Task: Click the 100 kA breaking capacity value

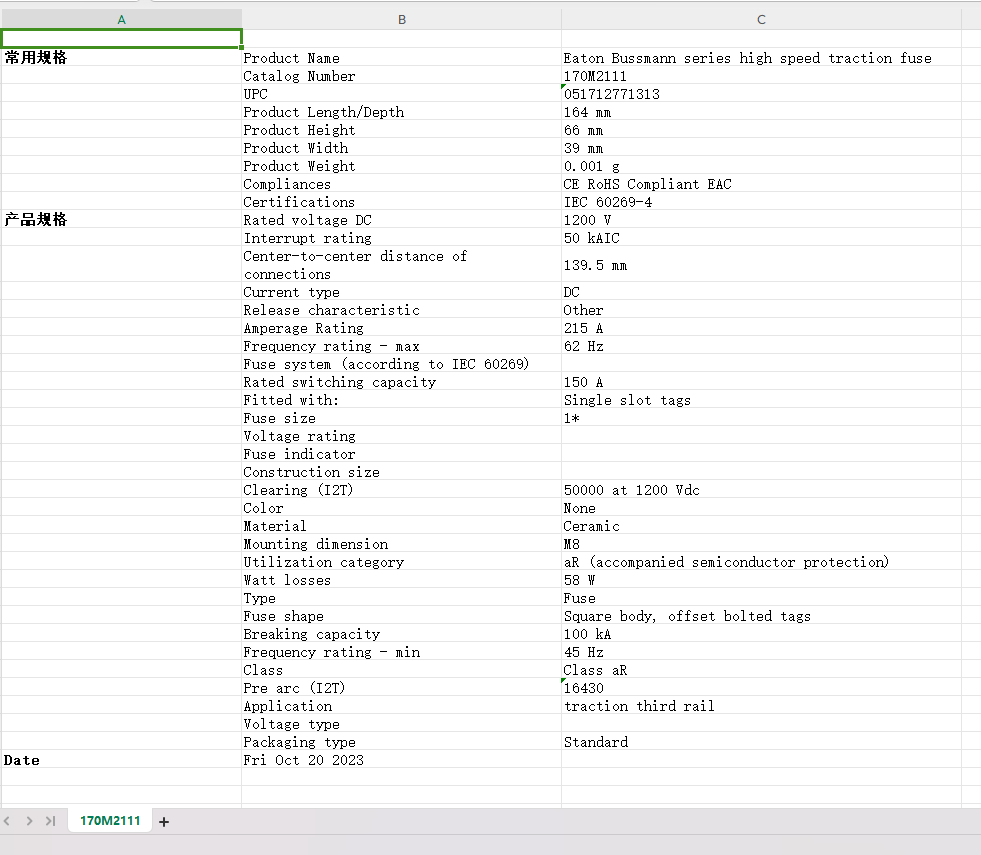Action: (x=761, y=634)
